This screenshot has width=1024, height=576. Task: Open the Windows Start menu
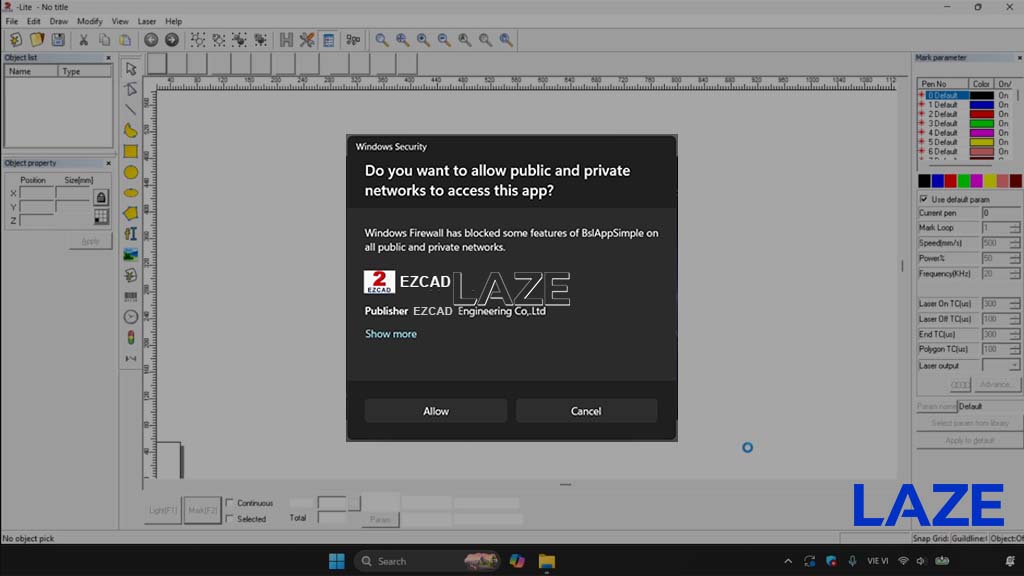pyautogui.click(x=337, y=561)
